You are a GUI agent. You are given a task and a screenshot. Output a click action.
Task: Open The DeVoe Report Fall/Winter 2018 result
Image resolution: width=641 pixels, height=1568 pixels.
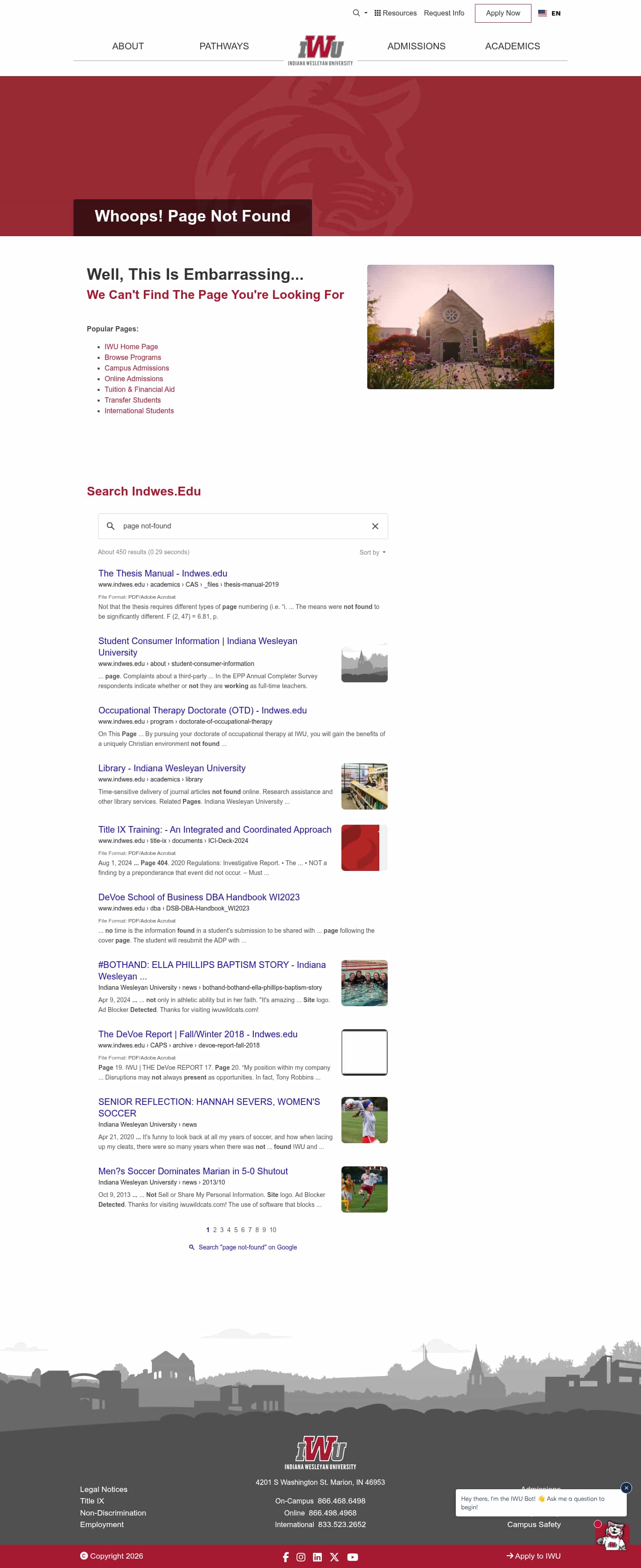[197, 1034]
